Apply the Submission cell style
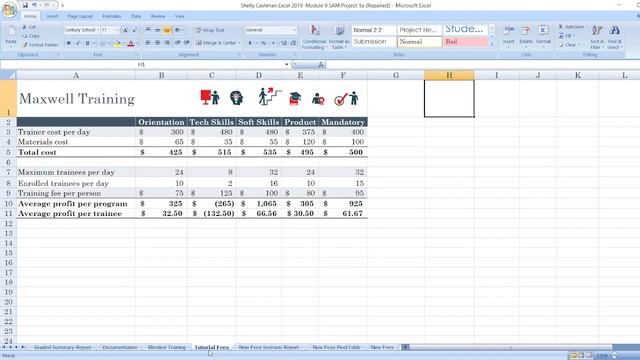Image resolution: width=640 pixels, height=360 pixels. pyautogui.click(x=373, y=42)
